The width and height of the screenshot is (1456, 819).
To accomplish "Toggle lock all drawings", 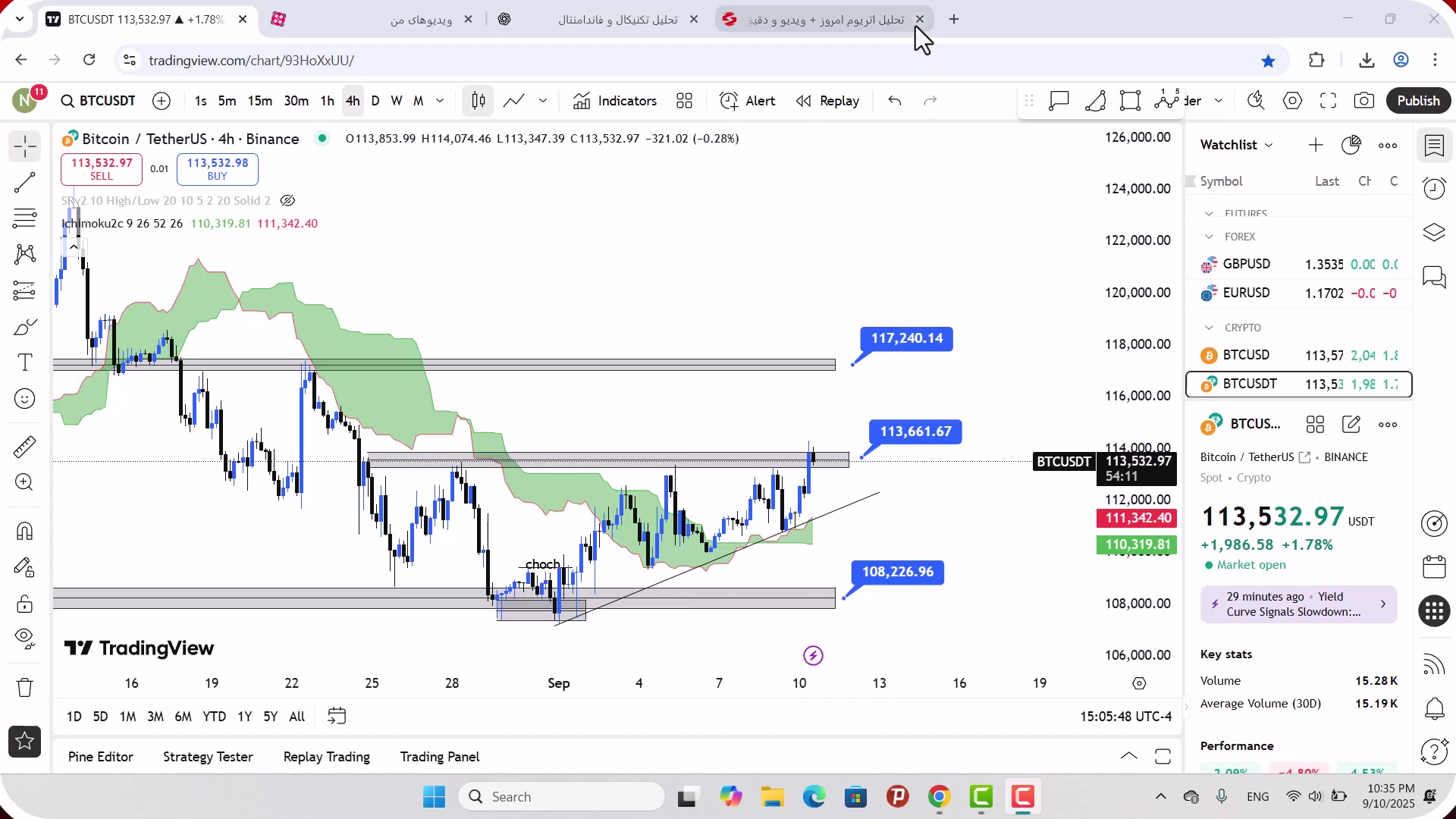I will click(24, 604).
